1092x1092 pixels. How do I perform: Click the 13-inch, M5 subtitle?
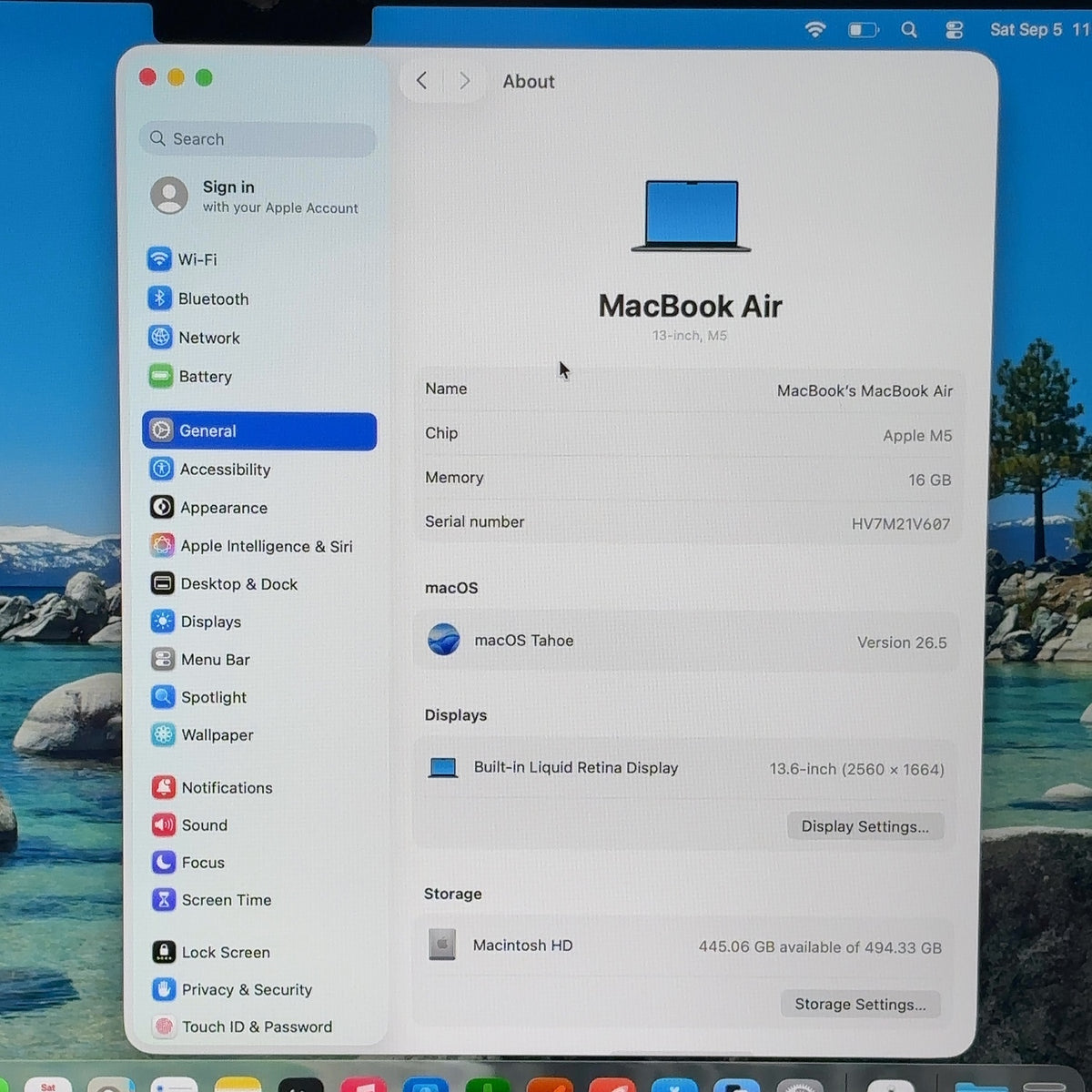[690, 336]
